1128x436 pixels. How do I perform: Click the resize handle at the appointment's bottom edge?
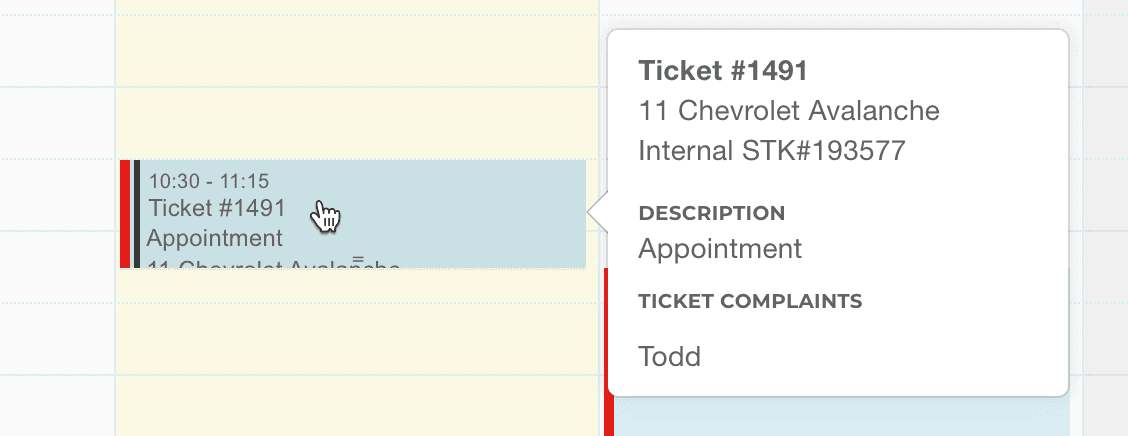tap(357, 260)
